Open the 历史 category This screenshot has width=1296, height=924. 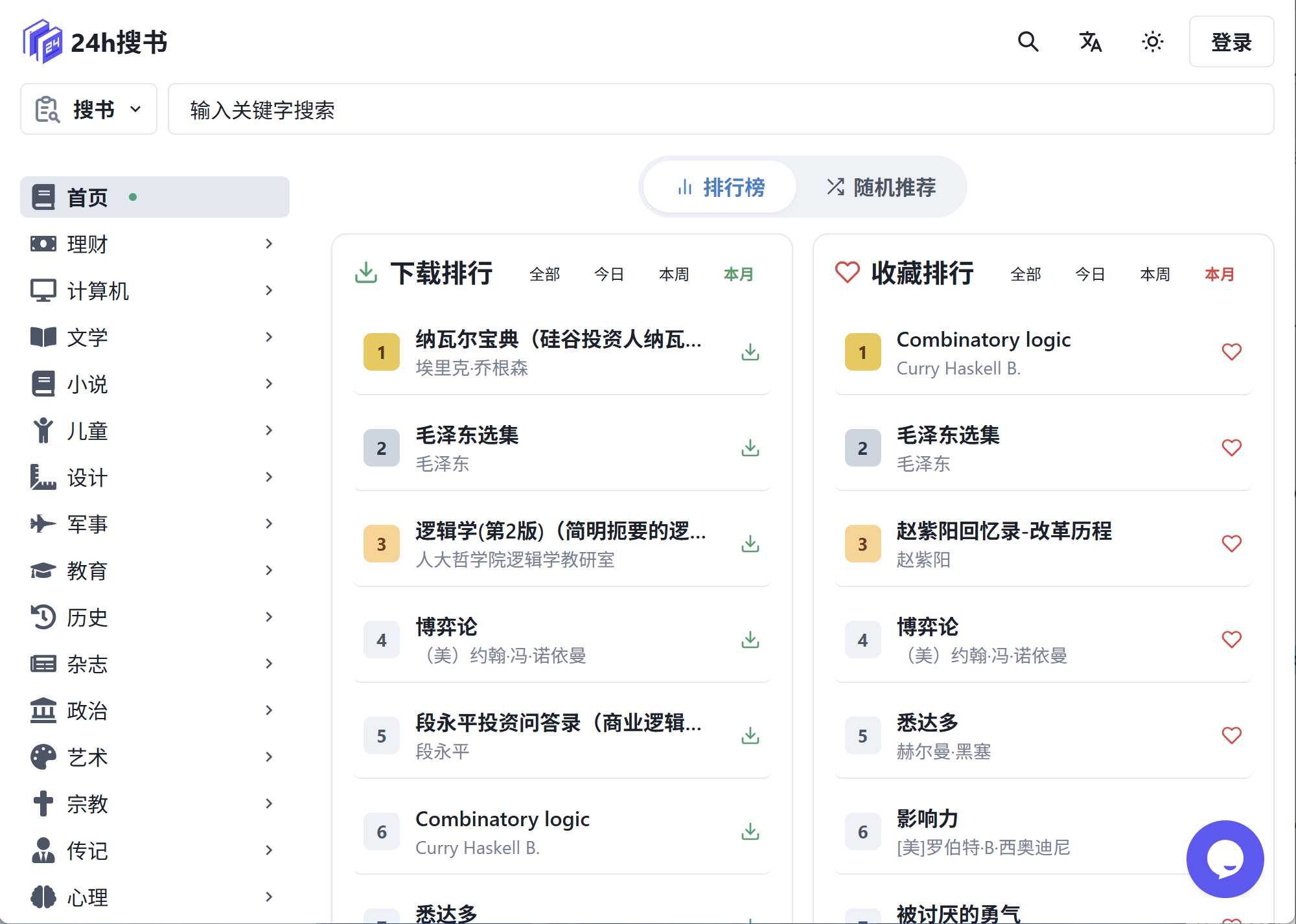(x=155, y=617)
